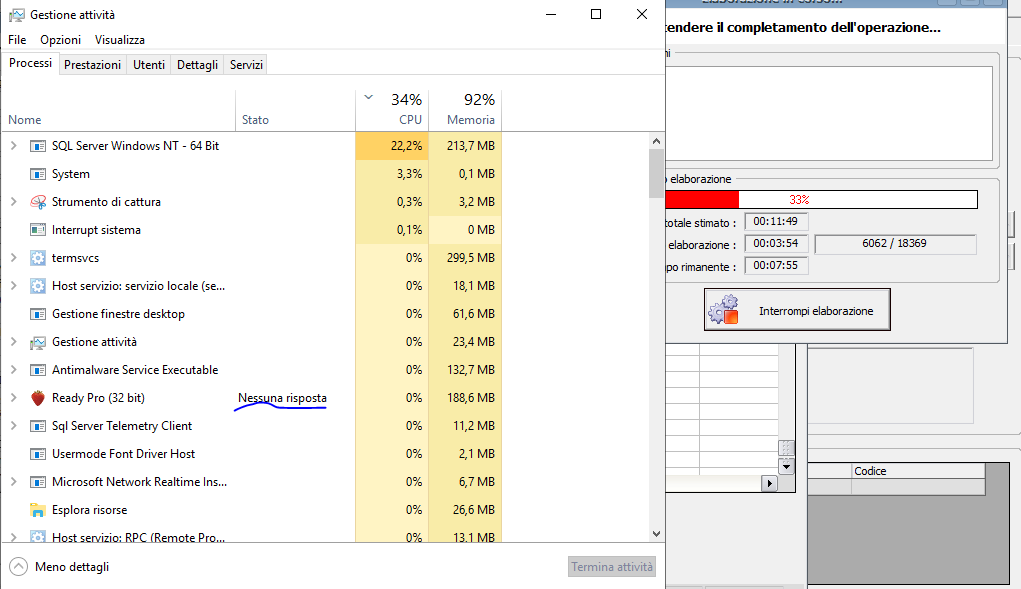Screen dimensions: 1021x589
Task: Maximize the Gestione attività window
Action: click(596, 14)
